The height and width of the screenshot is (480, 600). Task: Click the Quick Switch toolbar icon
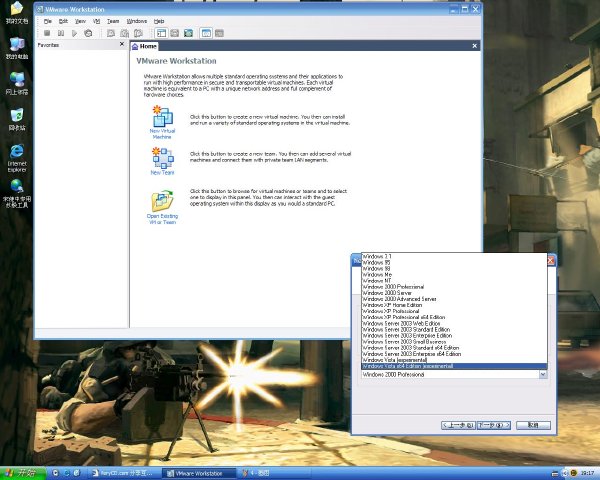point(188,33)
